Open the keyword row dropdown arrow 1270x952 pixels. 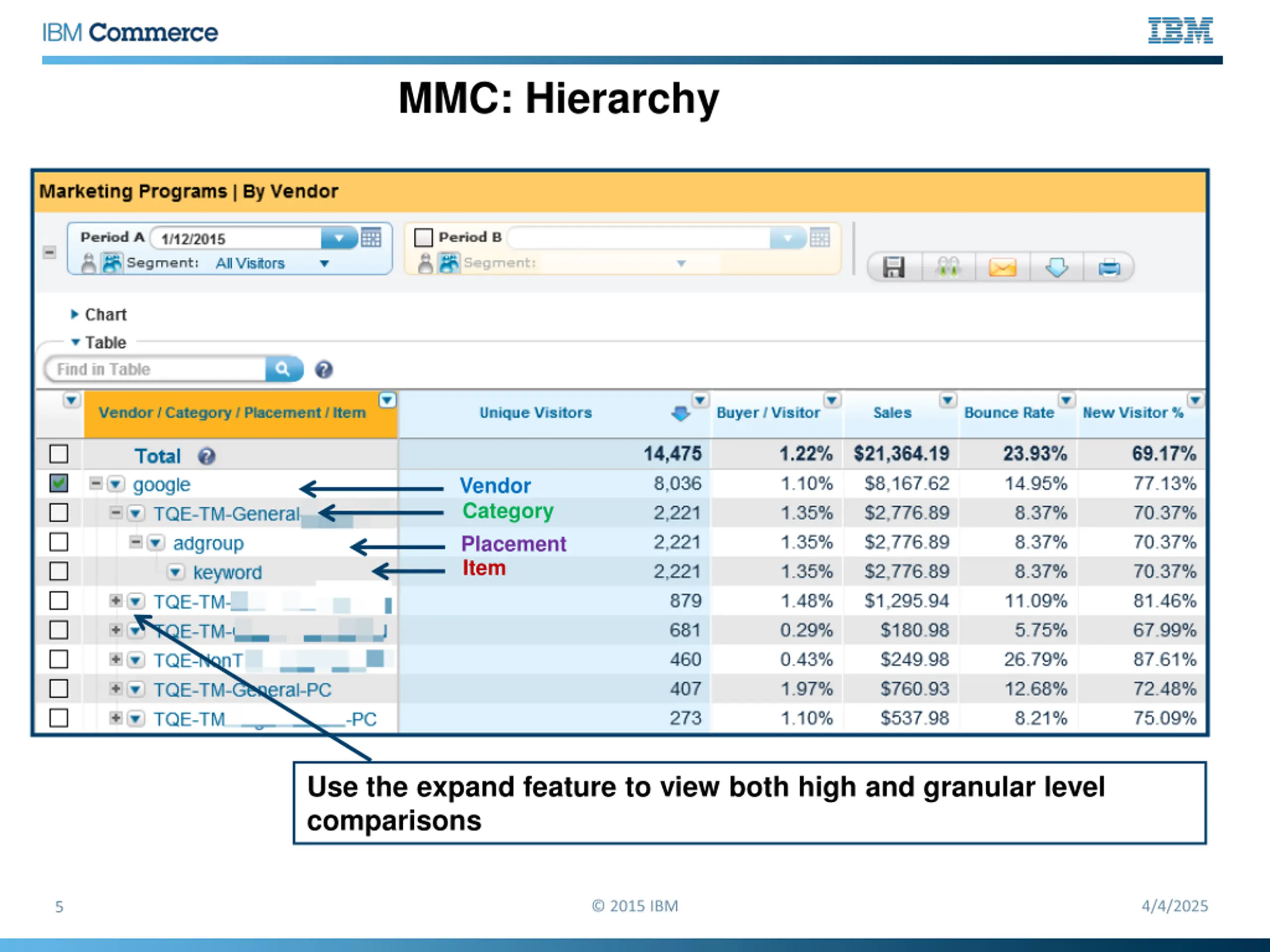pos(176,572)
